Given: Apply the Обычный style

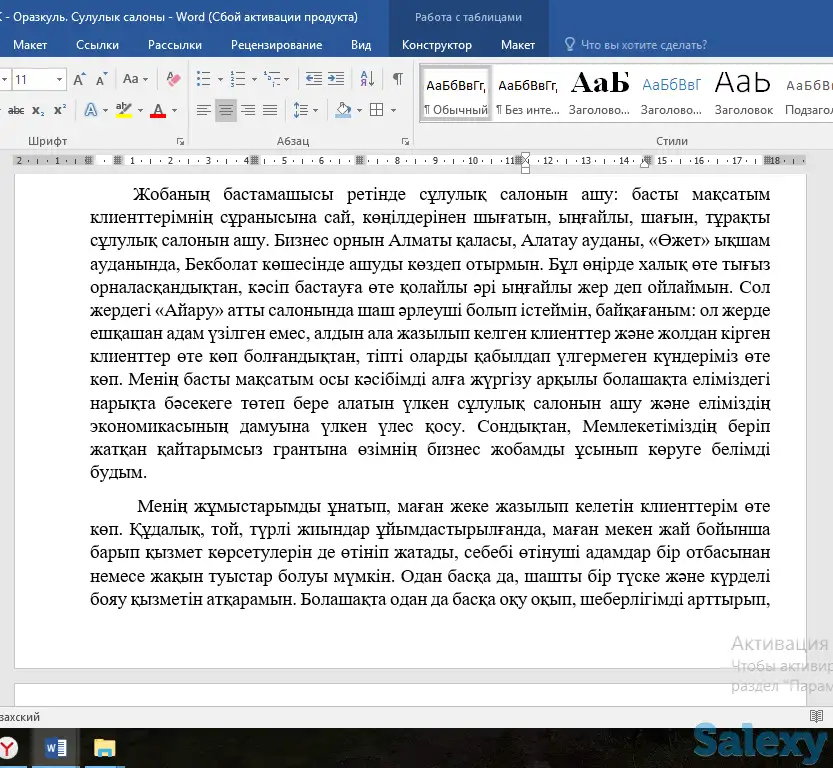Looking at the screenshot, I should click(x=455, y=93).
